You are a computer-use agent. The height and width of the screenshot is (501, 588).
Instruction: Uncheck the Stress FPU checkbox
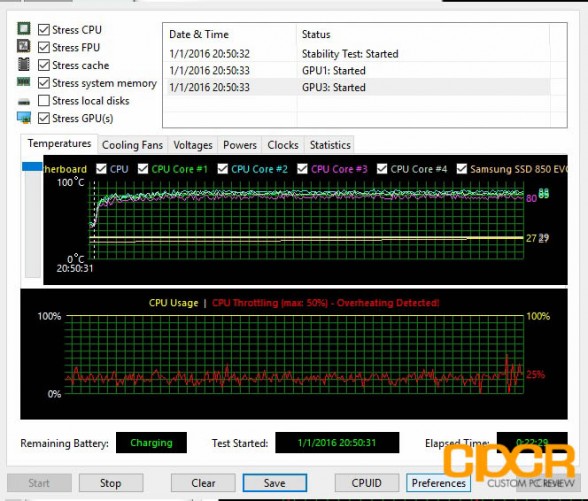pos(44,47)
